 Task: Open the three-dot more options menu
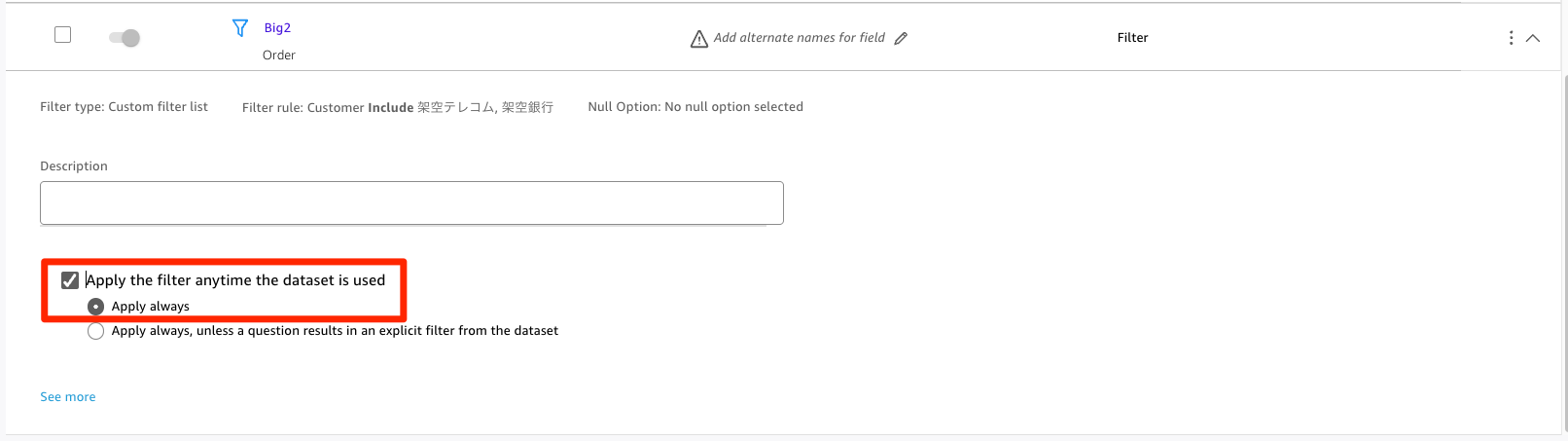tap(1511, 38)
